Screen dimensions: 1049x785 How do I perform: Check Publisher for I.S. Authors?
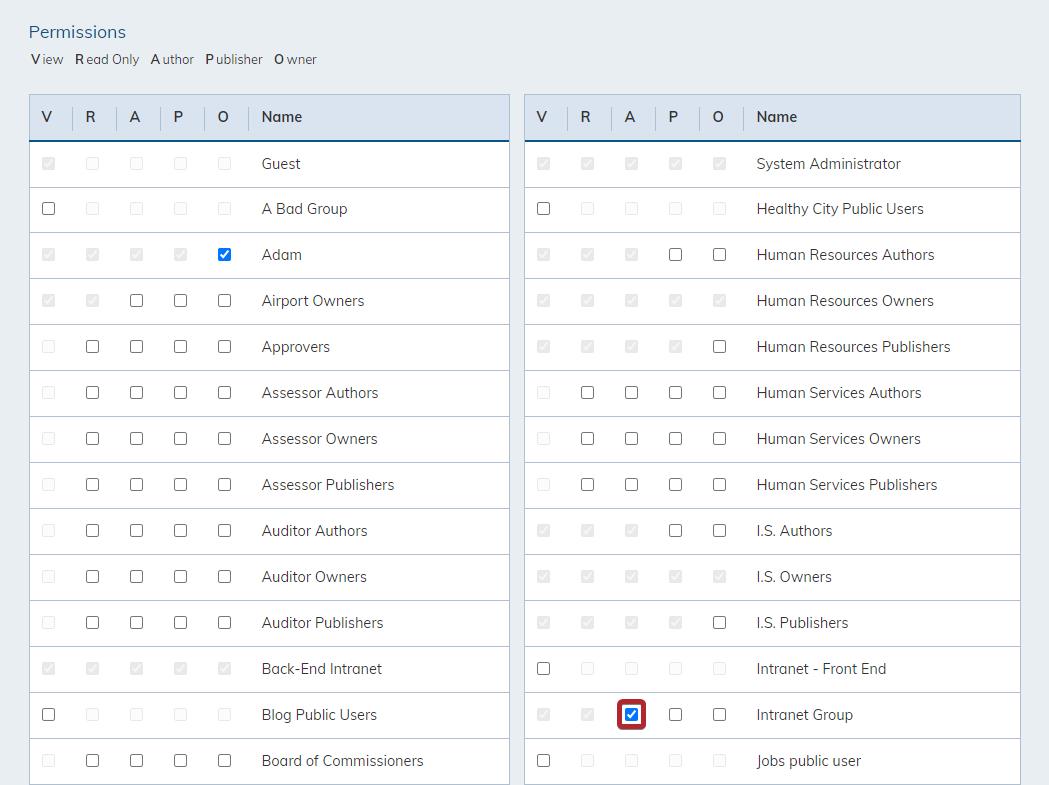coord(676,531)
